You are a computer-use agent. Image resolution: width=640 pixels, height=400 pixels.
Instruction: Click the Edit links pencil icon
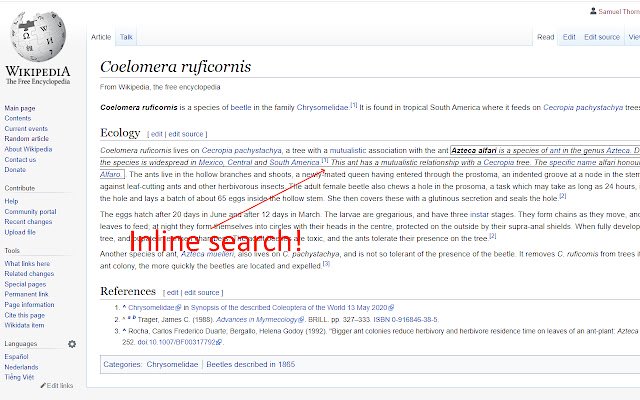coord(43,386)
